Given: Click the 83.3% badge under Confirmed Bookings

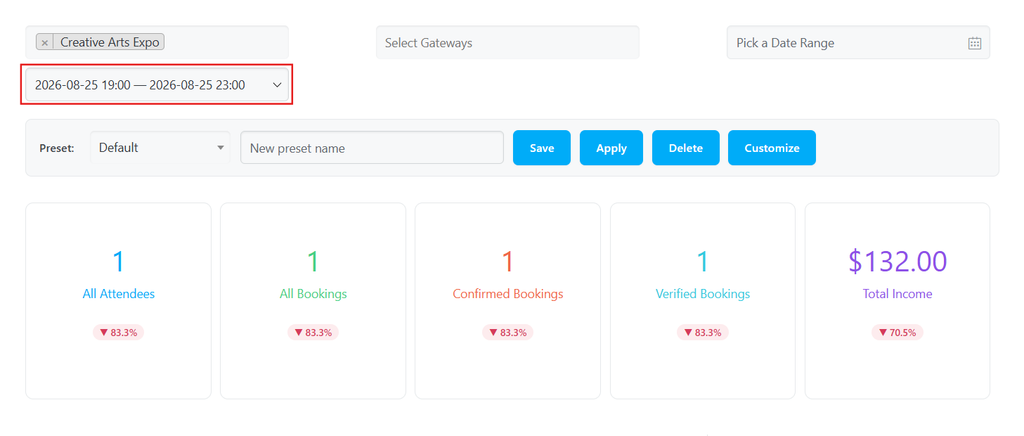Looking at the screenshot, I should coord(507,332).
